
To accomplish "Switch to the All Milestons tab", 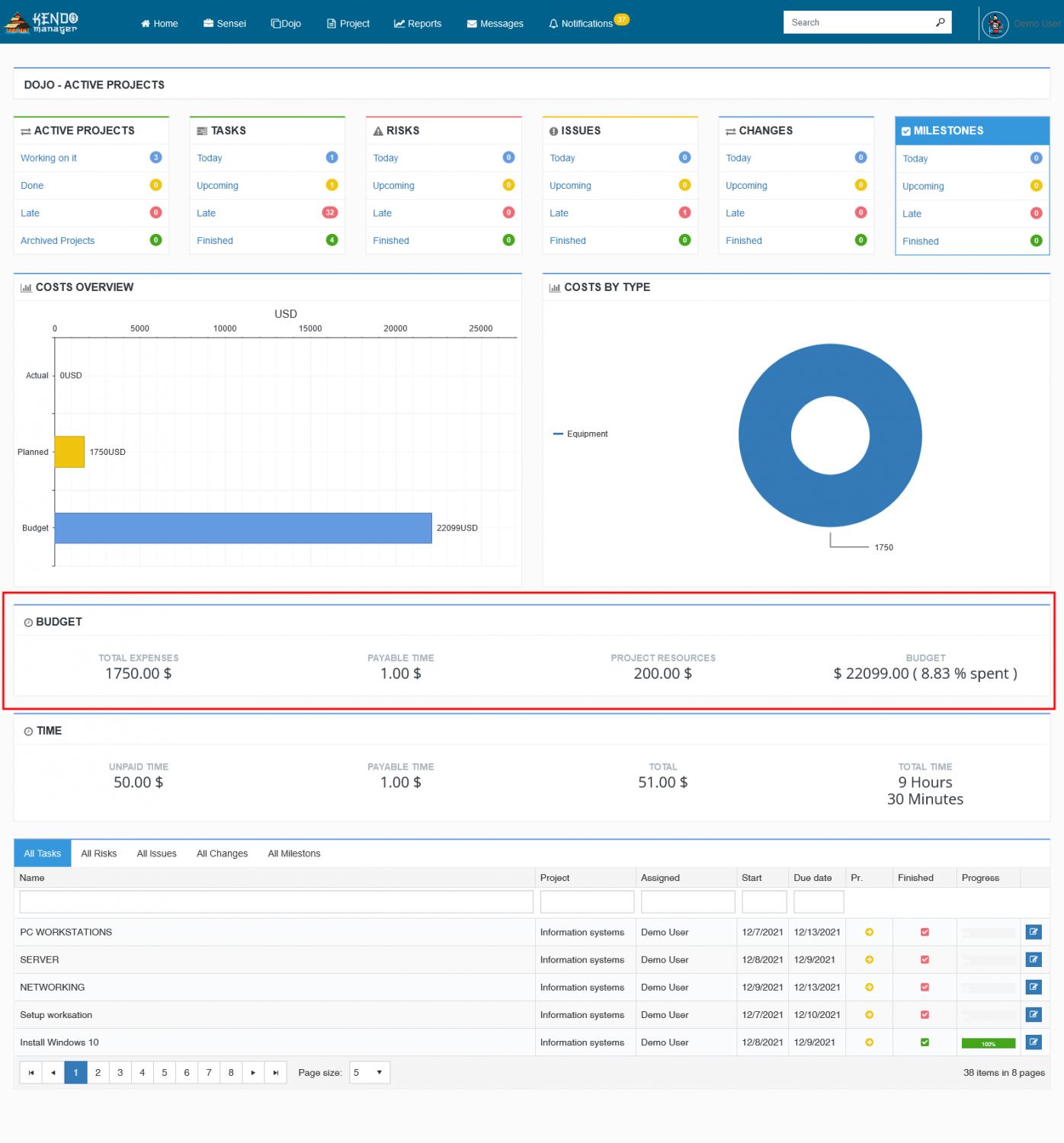I will tap(294, 853).
